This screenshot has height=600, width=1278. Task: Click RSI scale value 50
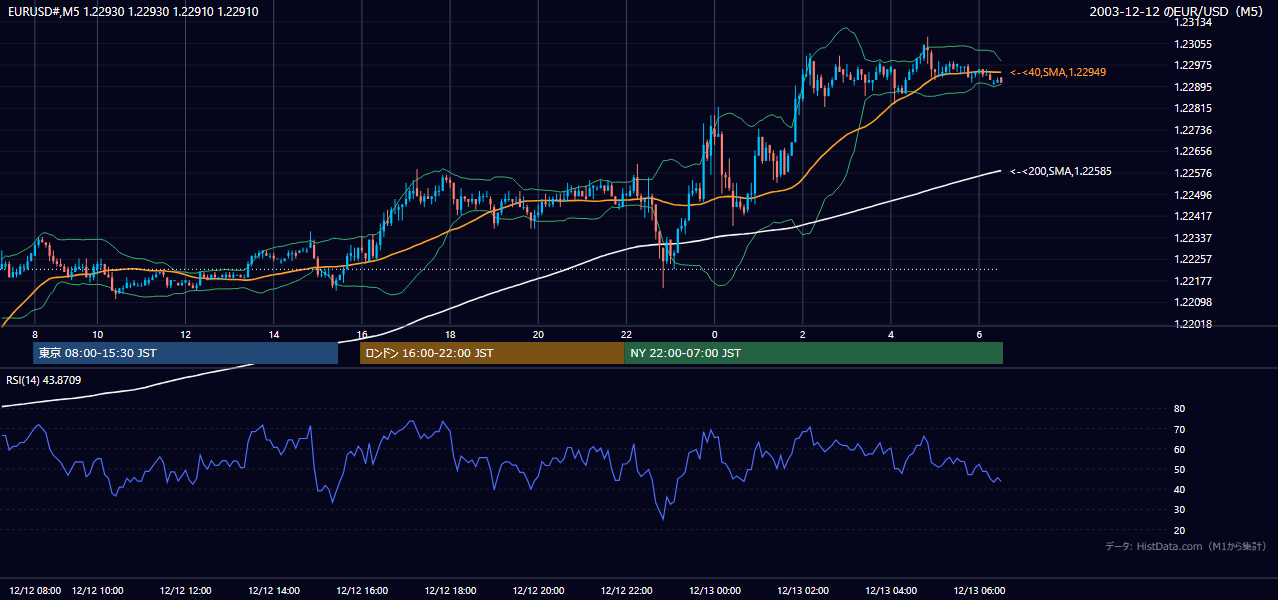coord(1179,469)
